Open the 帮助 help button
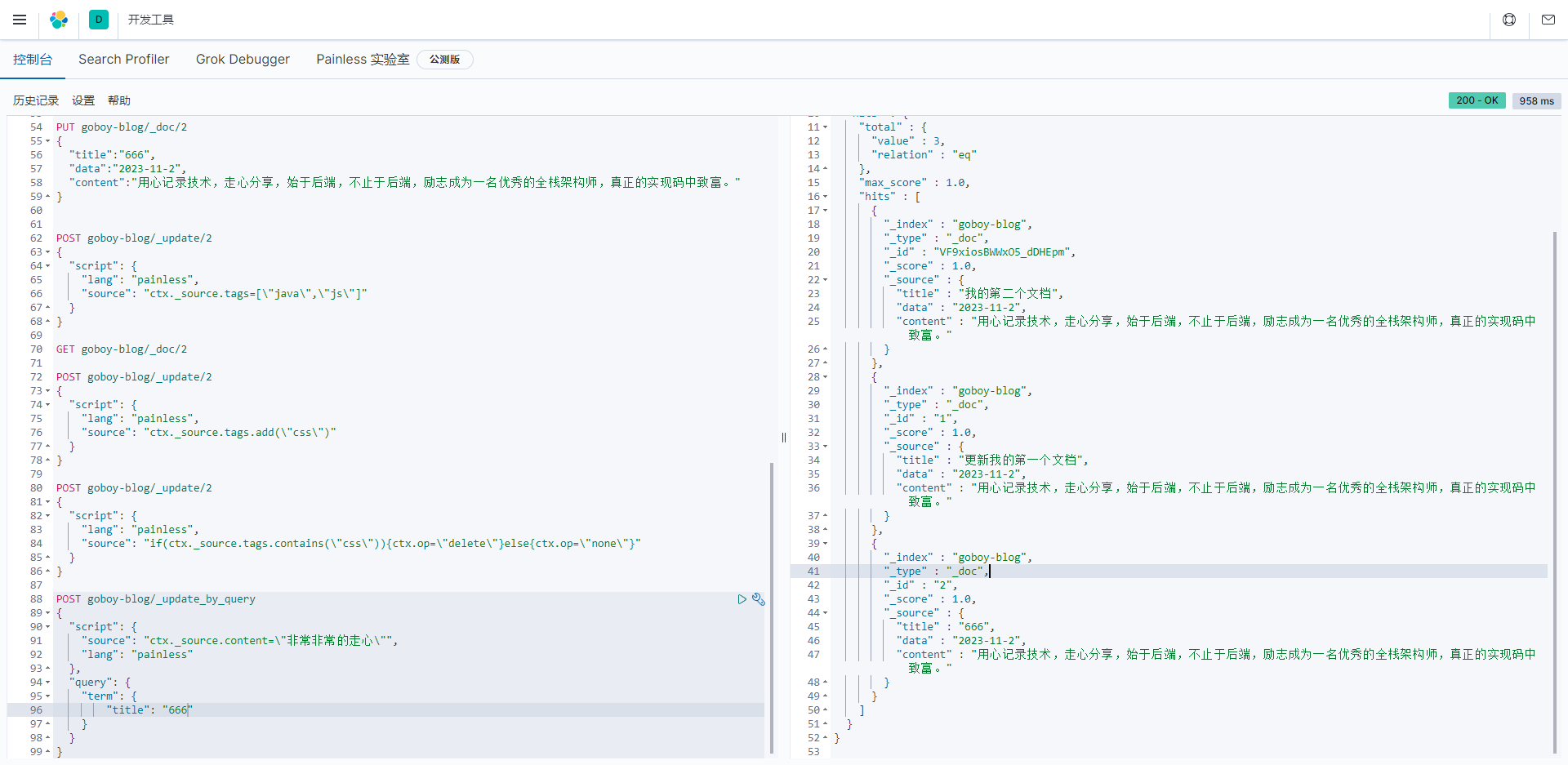Viewport: 1568px width, 765px height. (x=119, y=100)
